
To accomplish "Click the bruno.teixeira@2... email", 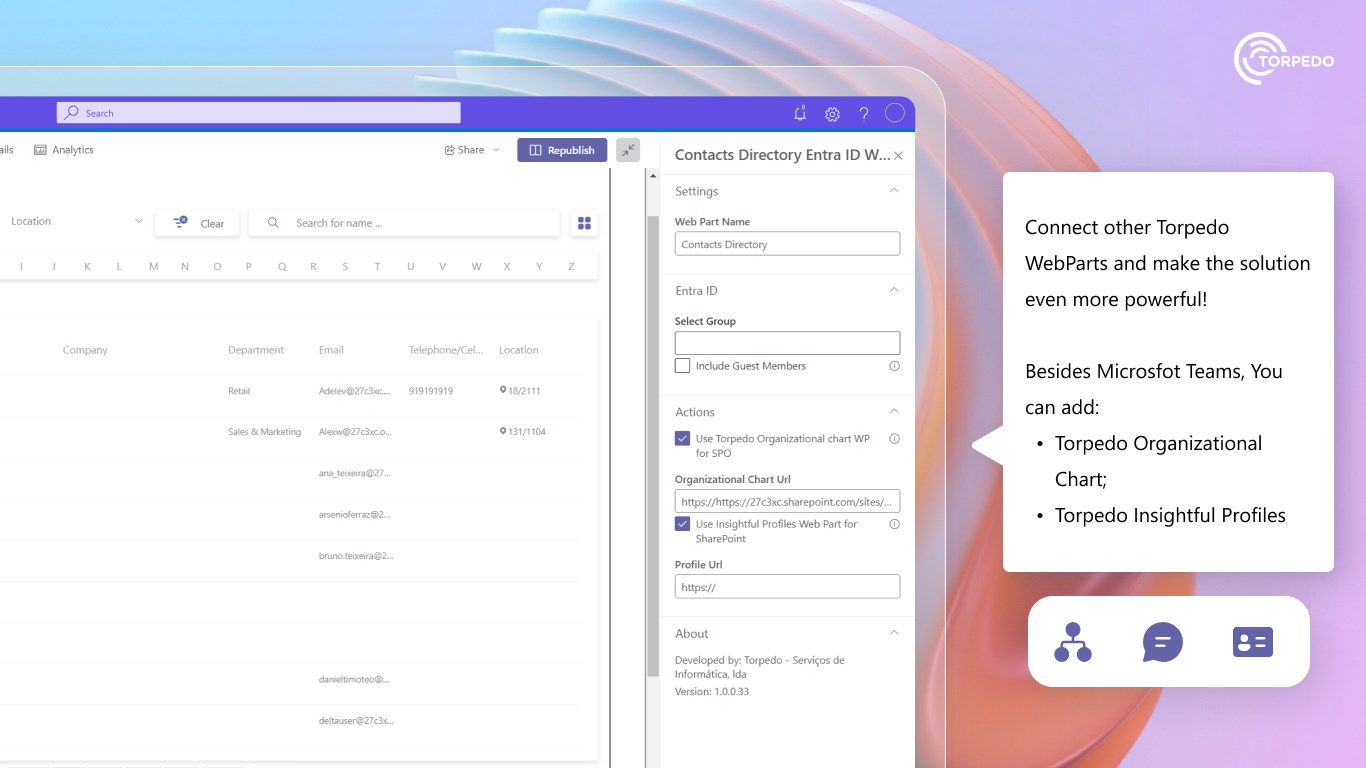I will click(x=356, y=555).
